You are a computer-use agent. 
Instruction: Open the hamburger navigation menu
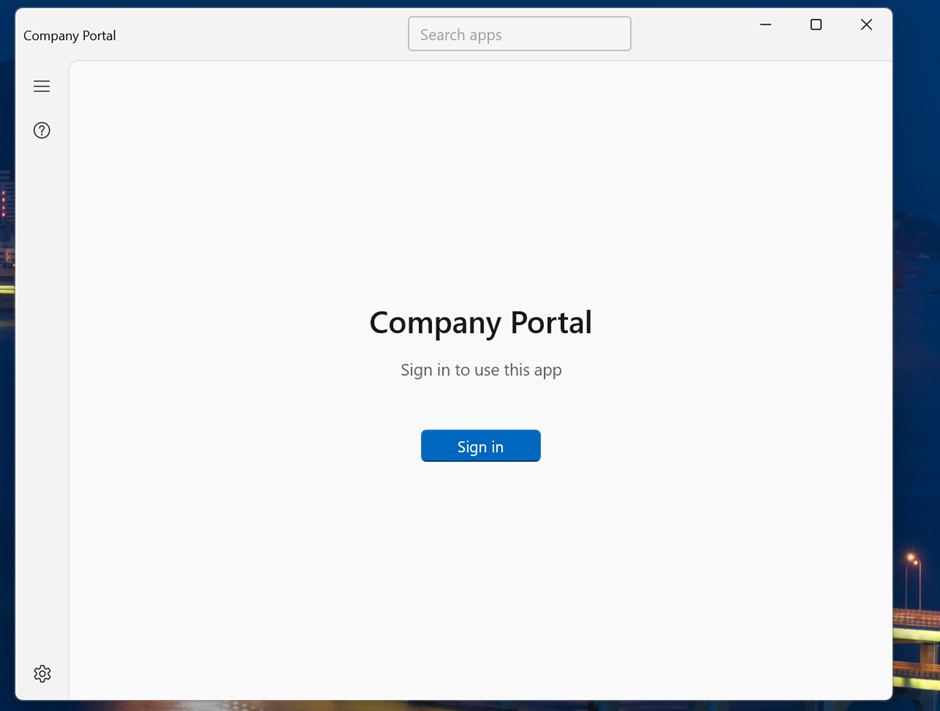pyautogui.click(x=41, y=86)
